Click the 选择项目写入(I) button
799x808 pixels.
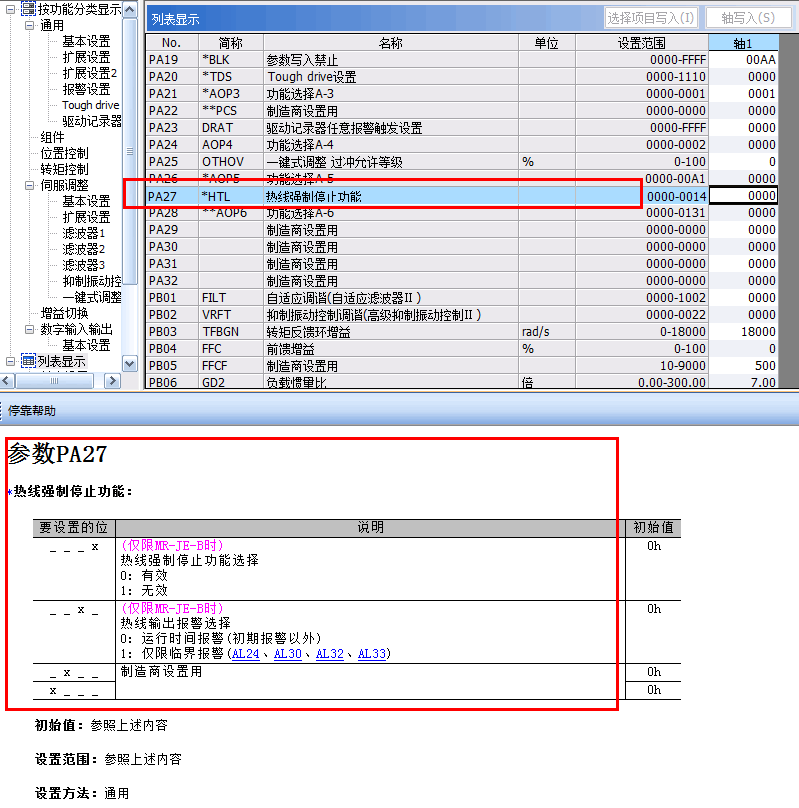651,17
